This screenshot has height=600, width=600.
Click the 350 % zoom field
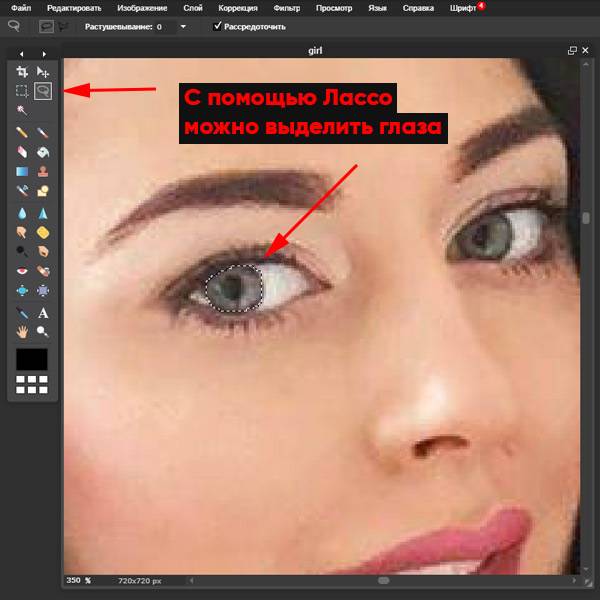(x=78, y=580)
